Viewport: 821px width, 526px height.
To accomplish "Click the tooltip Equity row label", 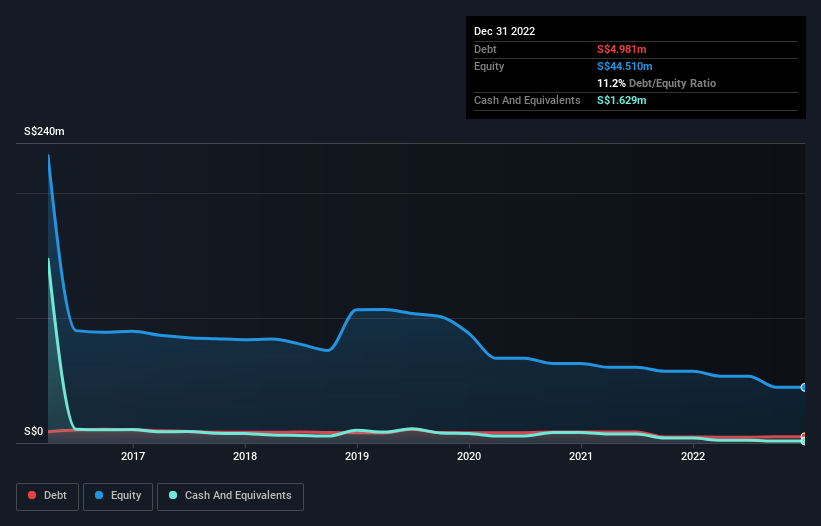I will (489, 66).
